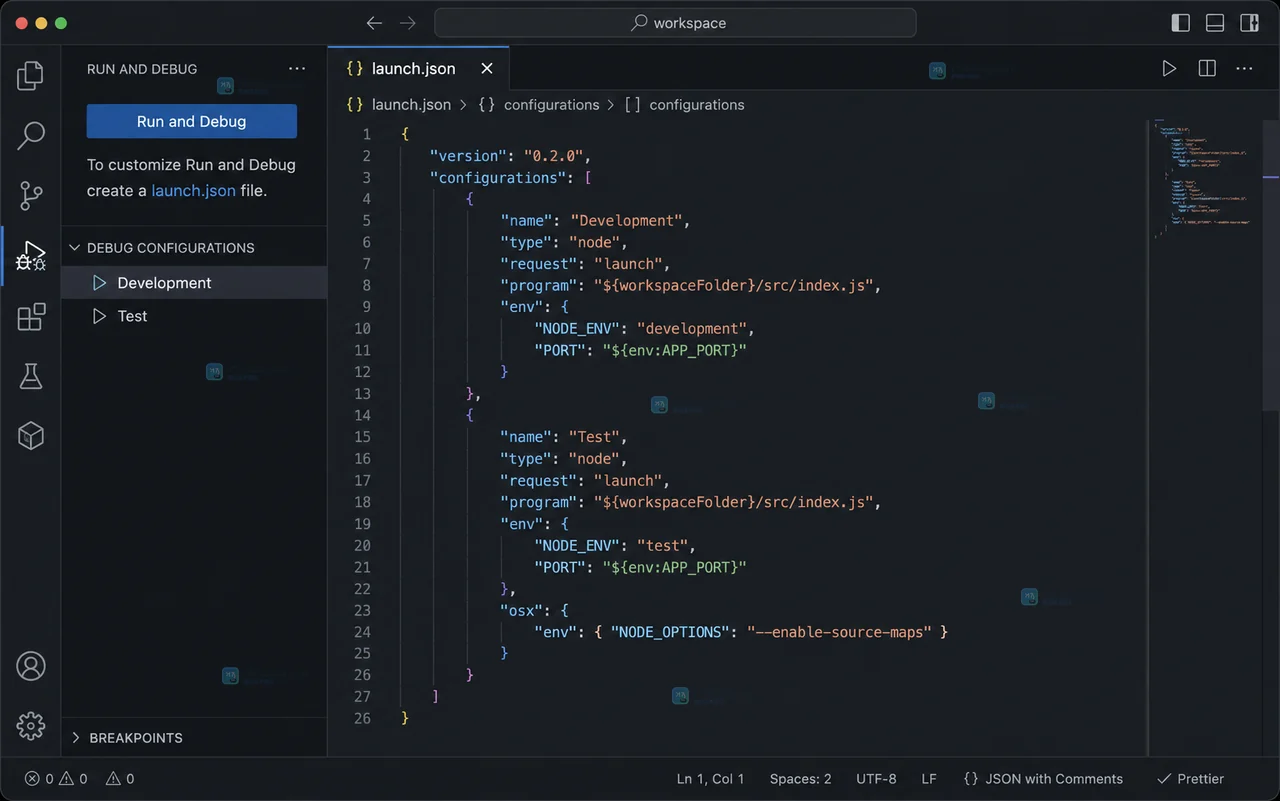Click "--enable-source-maps" string
1280x801 pixels.
839,632
